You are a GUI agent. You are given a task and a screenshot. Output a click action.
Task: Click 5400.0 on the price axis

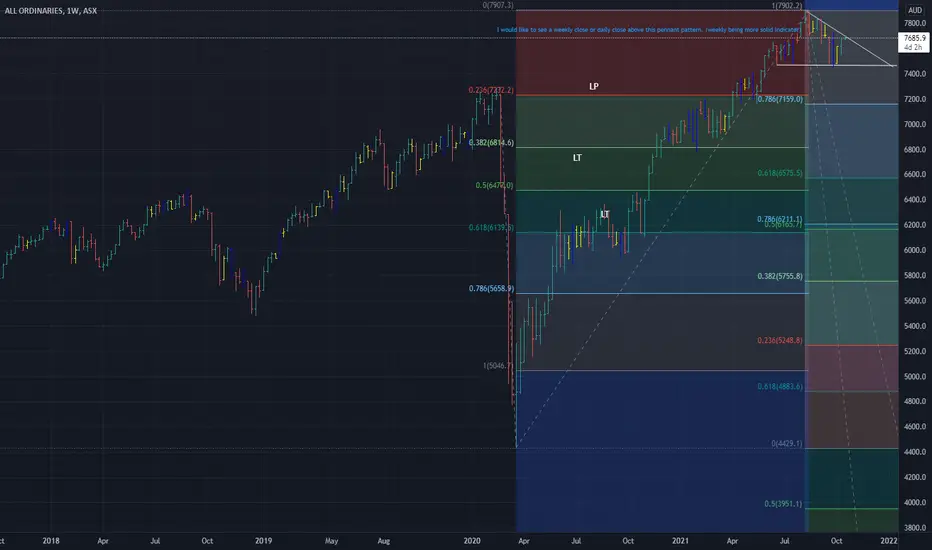[x=915, y=326]
